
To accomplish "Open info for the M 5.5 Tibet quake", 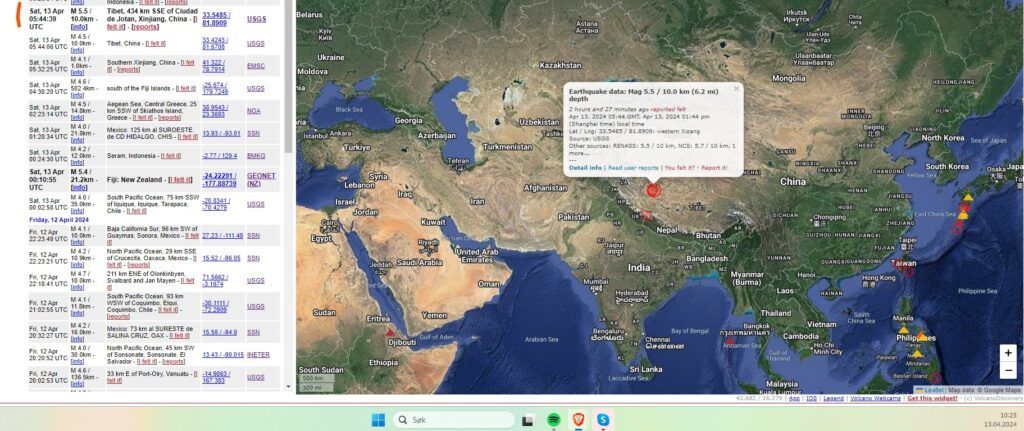I will pyautogui.click(x=79, y=27).
